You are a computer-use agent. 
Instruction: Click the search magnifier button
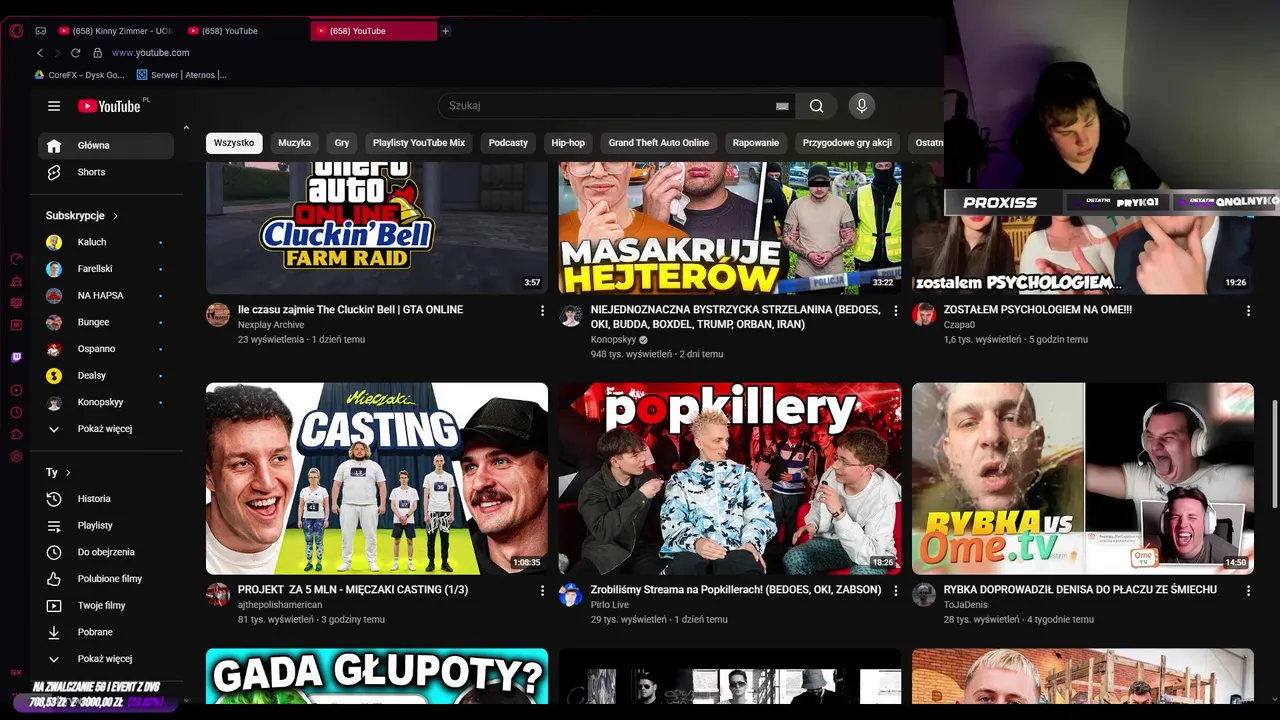(x=817, y=106)
